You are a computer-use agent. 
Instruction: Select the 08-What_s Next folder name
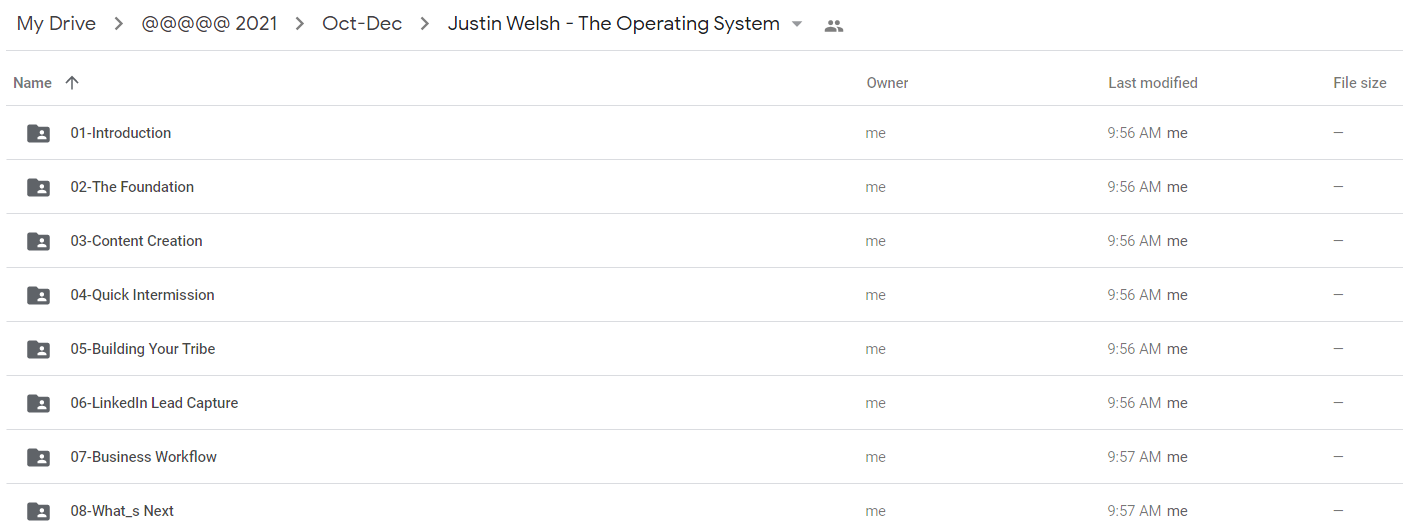[x=122, y=511]
